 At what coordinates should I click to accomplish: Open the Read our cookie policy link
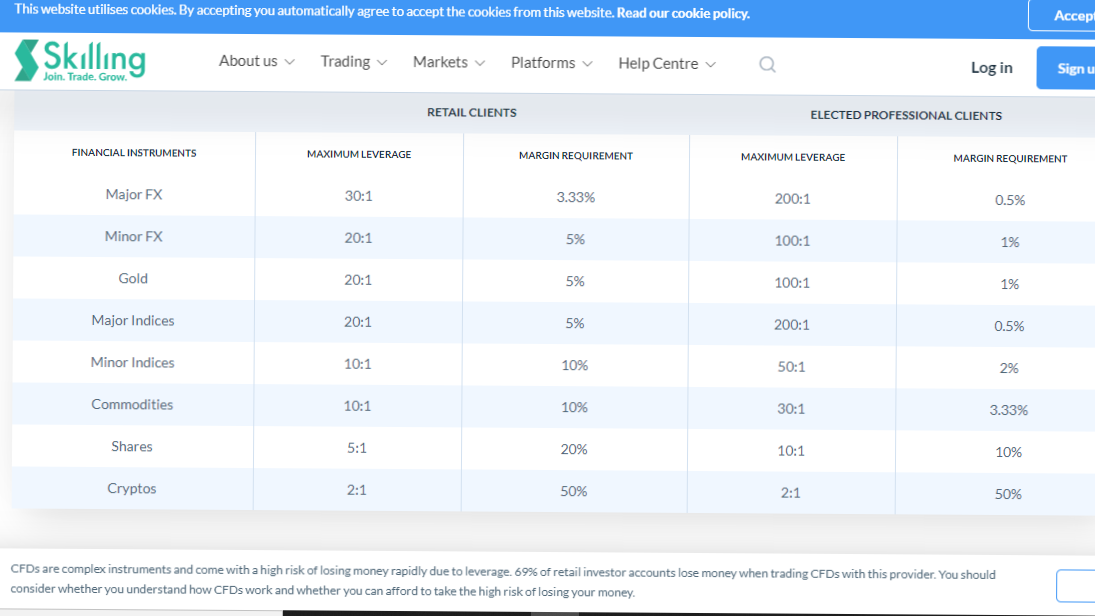point(682,13)
